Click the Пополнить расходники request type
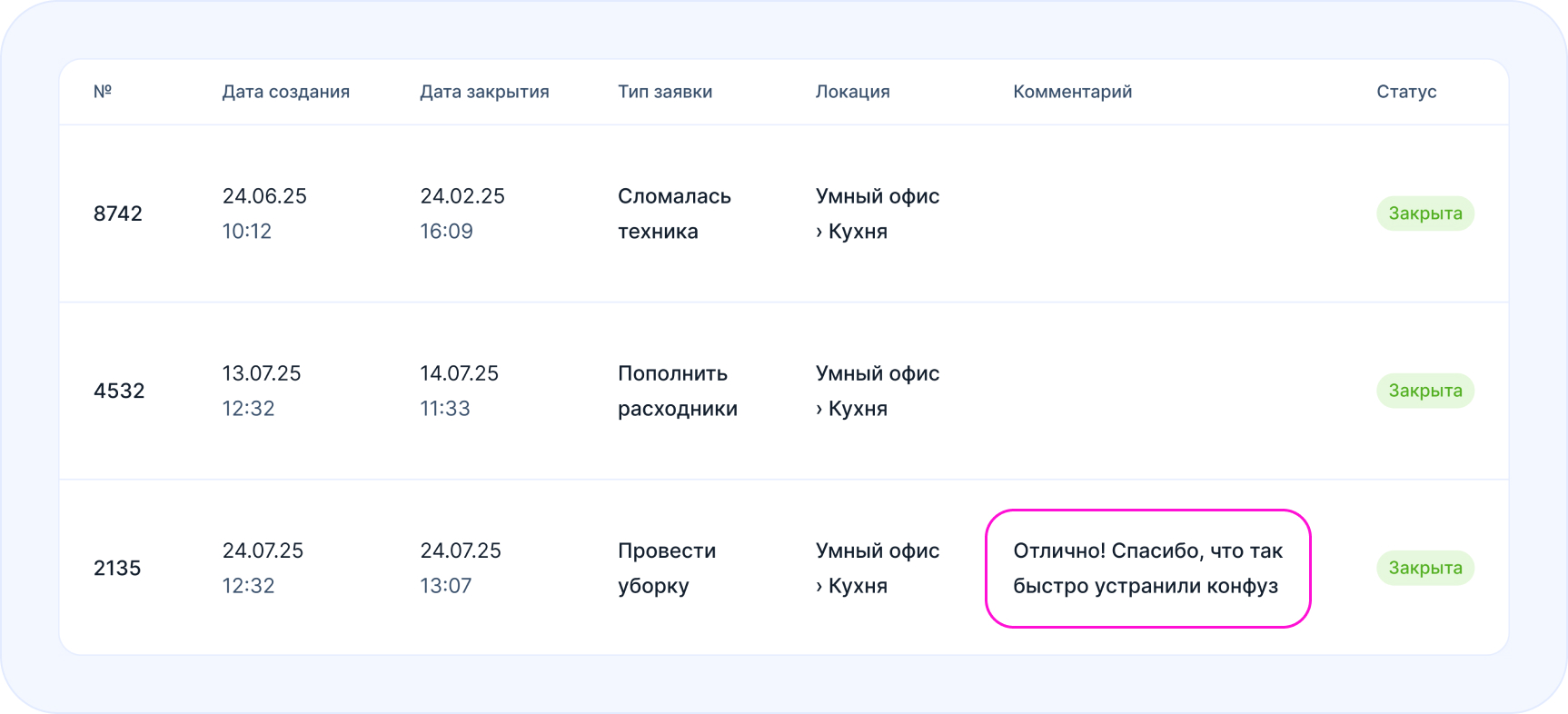The image size is (1568, 714). (677, 391)
